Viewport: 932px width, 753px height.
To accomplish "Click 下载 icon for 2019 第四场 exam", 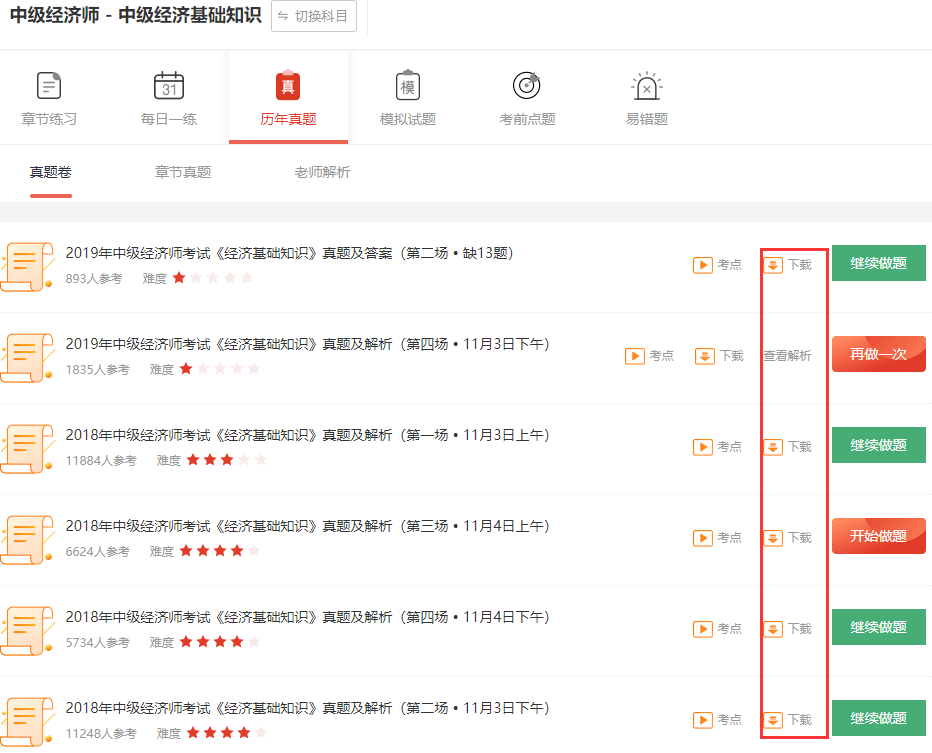I will (x=705, y=356).
